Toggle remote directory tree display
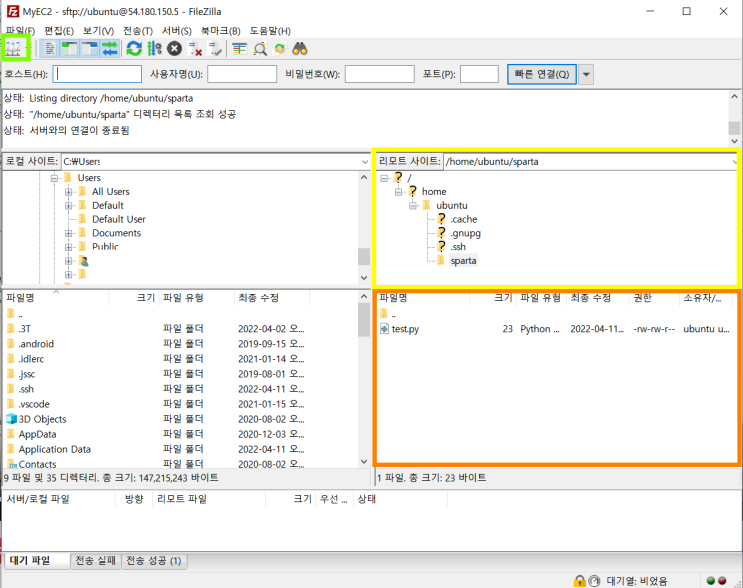The image size is (743, 588). tap(90, 49)
